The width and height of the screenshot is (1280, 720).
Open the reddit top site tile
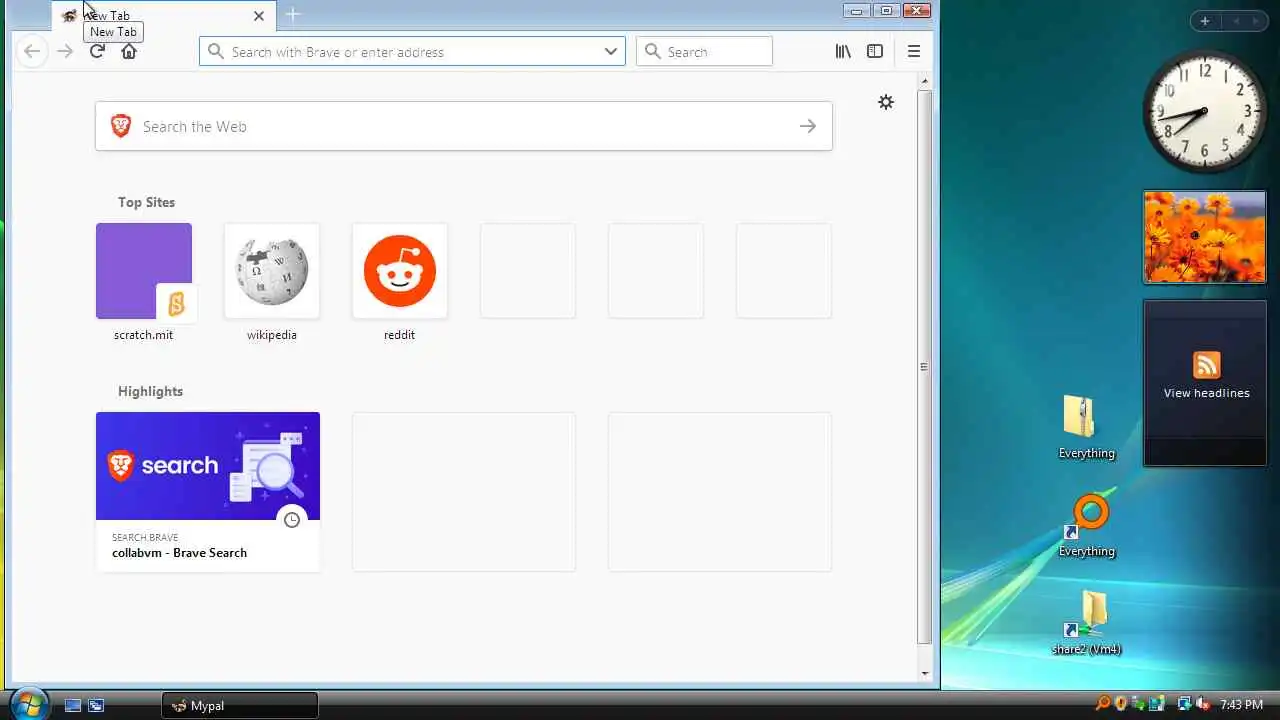(400, 271)
